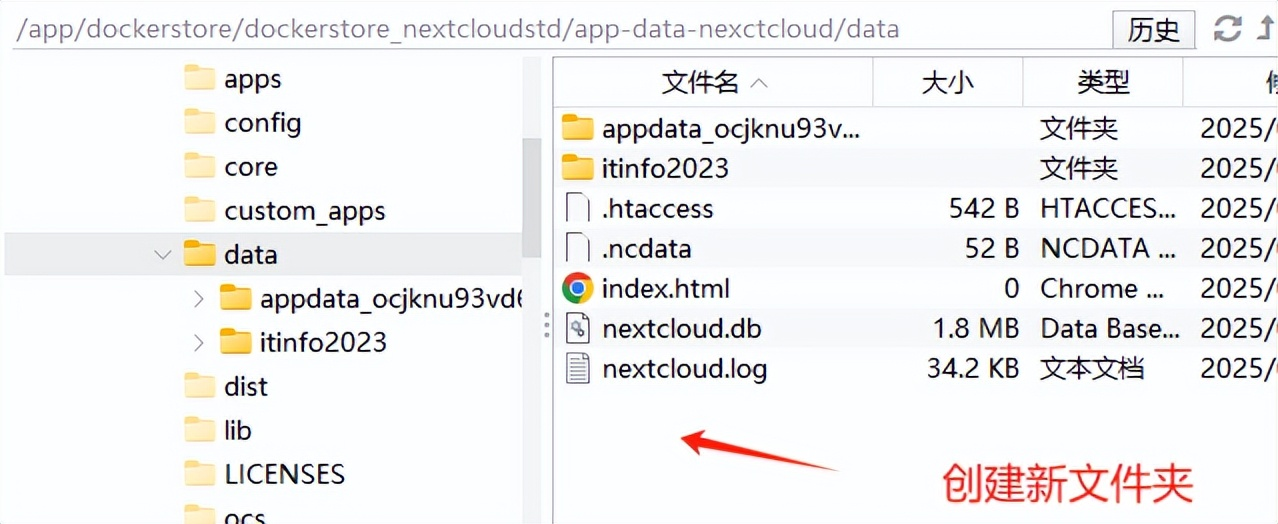1278x524 pixels.
Task: Select the appdata_ocjknu93v... file name
Action: (x=731, y=129)
